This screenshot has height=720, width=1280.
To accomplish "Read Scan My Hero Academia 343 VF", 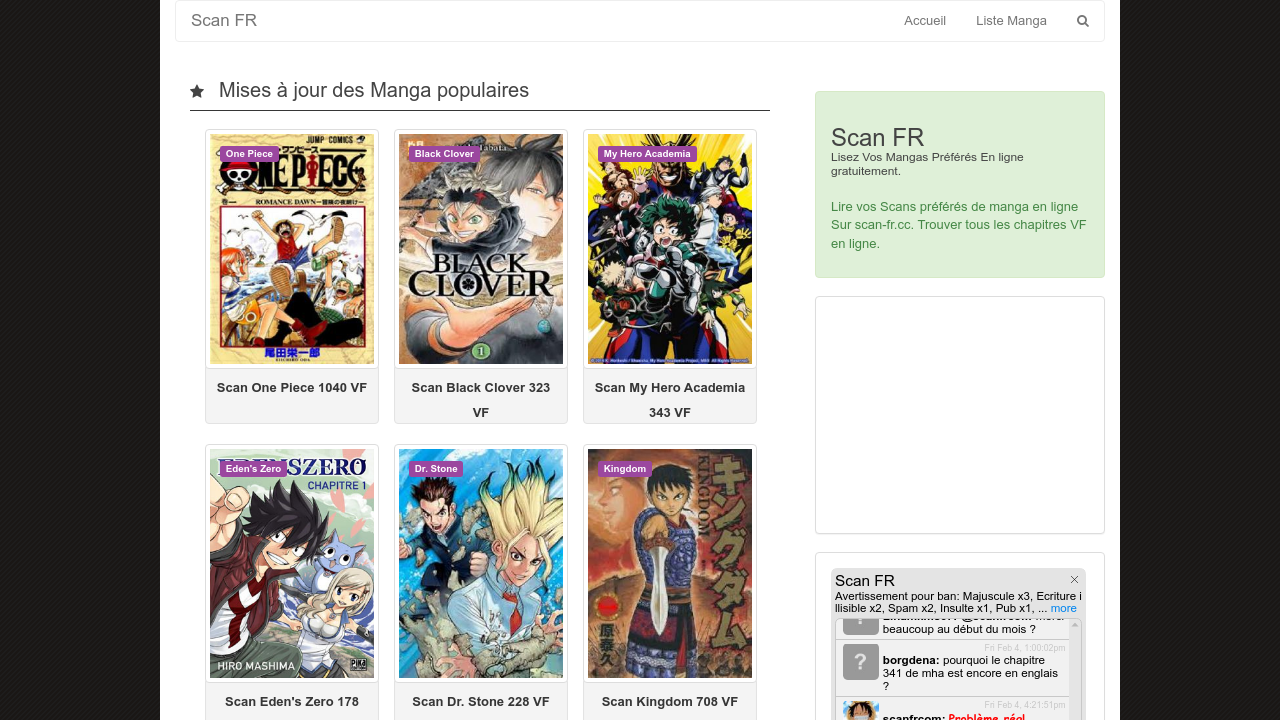I will 670,400.
